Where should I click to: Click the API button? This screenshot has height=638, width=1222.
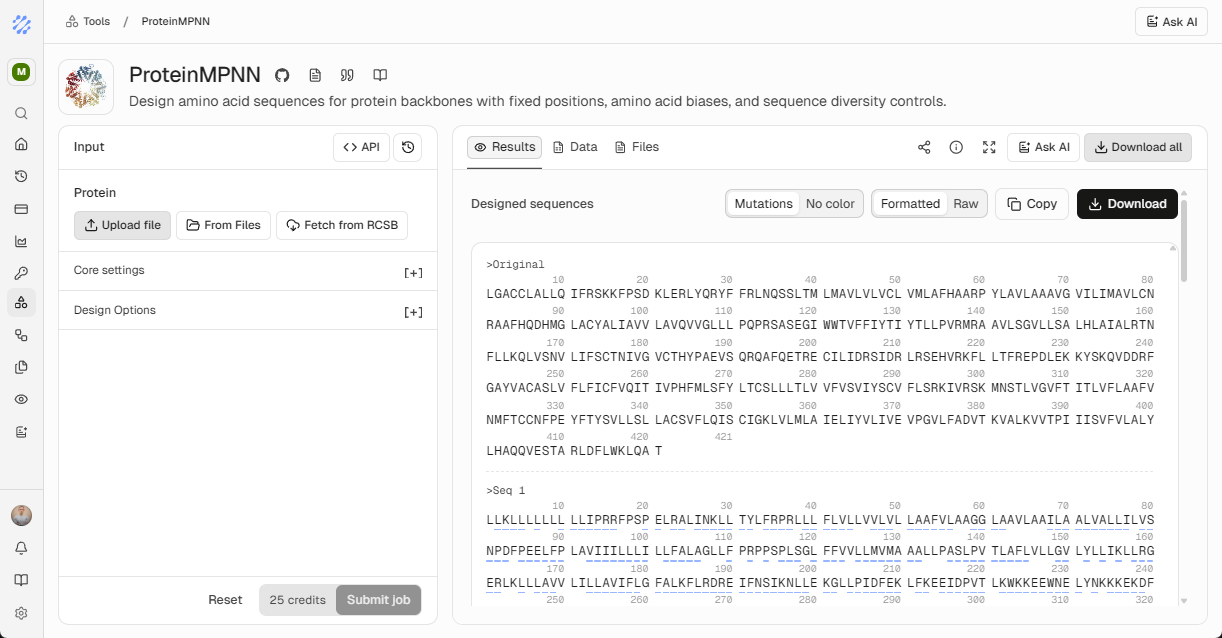tap(361, 147)
